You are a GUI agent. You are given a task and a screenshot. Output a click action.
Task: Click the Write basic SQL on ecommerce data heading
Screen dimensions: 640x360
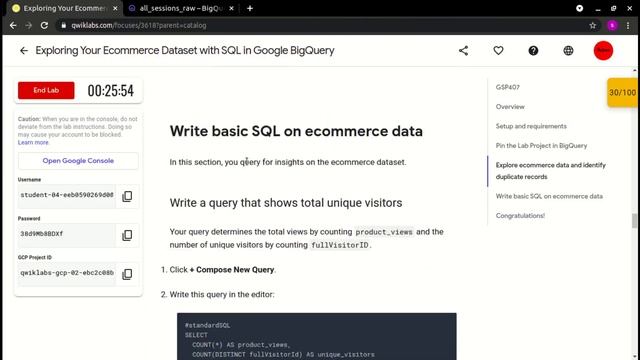(x=296, y=131)
